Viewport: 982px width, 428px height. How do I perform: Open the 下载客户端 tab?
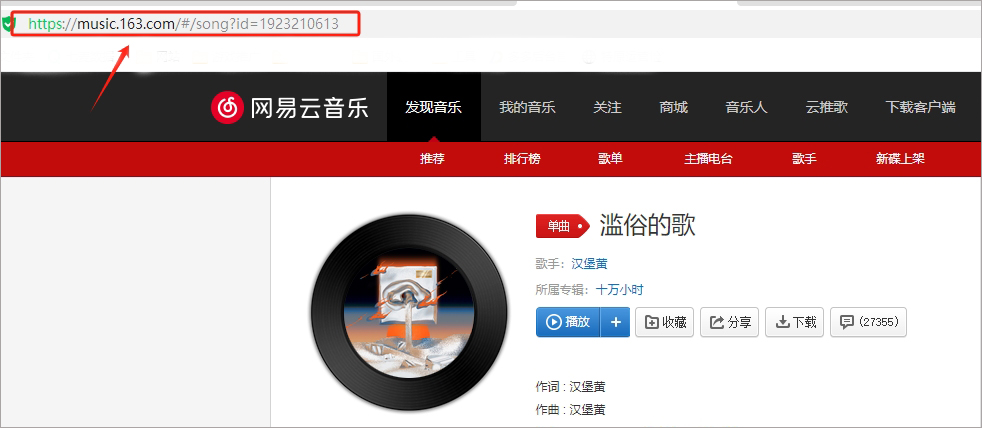click(x=921, y=107)
